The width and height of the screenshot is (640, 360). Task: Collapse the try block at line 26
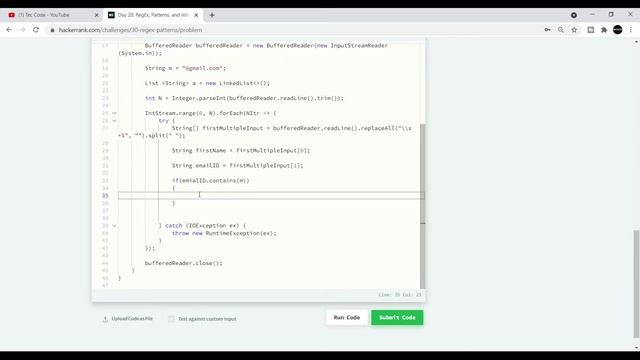114,121
